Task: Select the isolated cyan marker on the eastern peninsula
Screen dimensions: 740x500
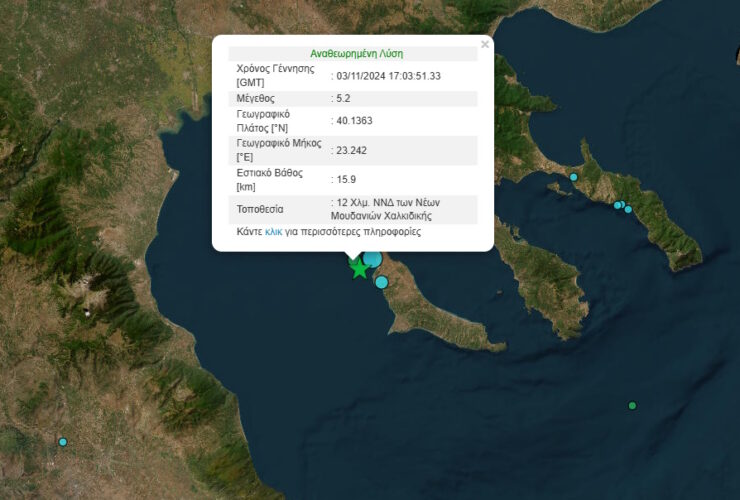Action: 574,177
